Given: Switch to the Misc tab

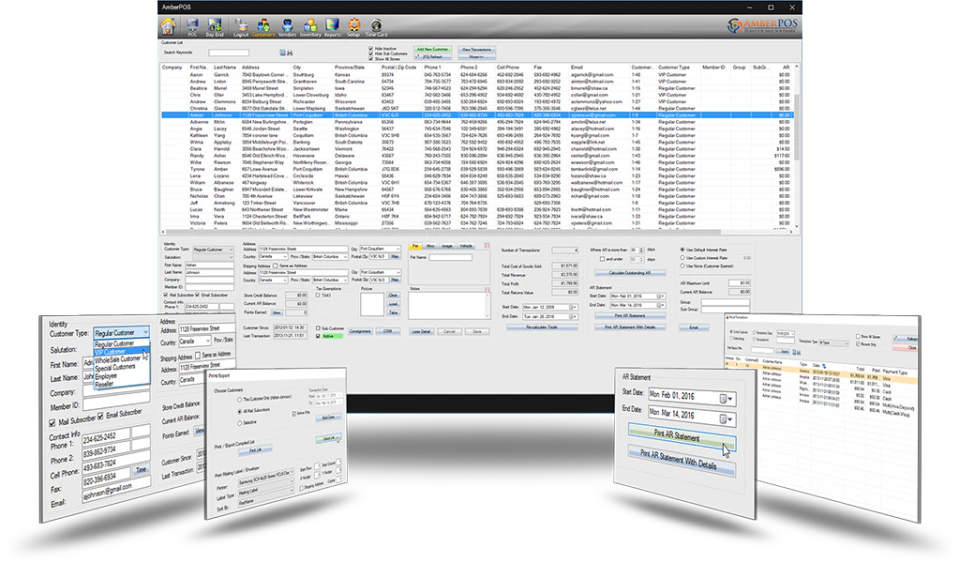Looking at the screenshot, I should [430, 246].
